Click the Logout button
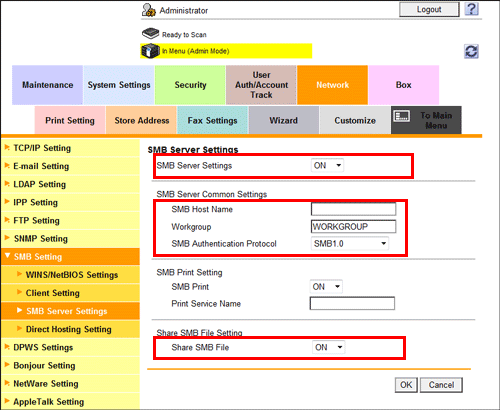Viewport: 500px width, 410px height. (429, 9)
